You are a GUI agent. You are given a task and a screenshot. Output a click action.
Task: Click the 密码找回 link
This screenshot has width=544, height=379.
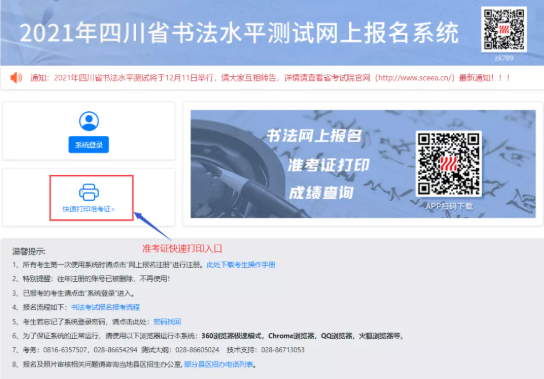(167, 322)
